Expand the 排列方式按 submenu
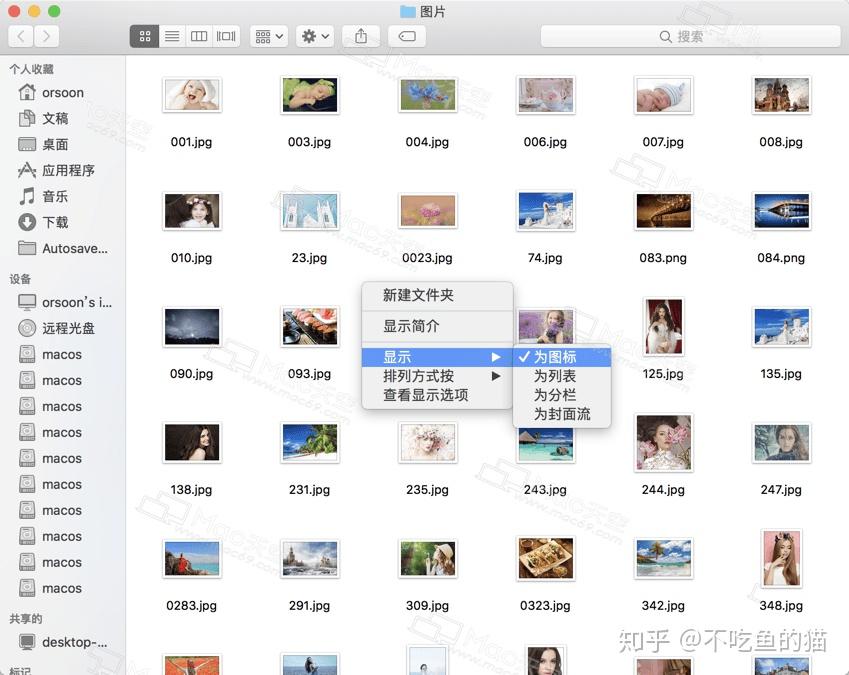The image size is (849, 675). click(420, 378)
